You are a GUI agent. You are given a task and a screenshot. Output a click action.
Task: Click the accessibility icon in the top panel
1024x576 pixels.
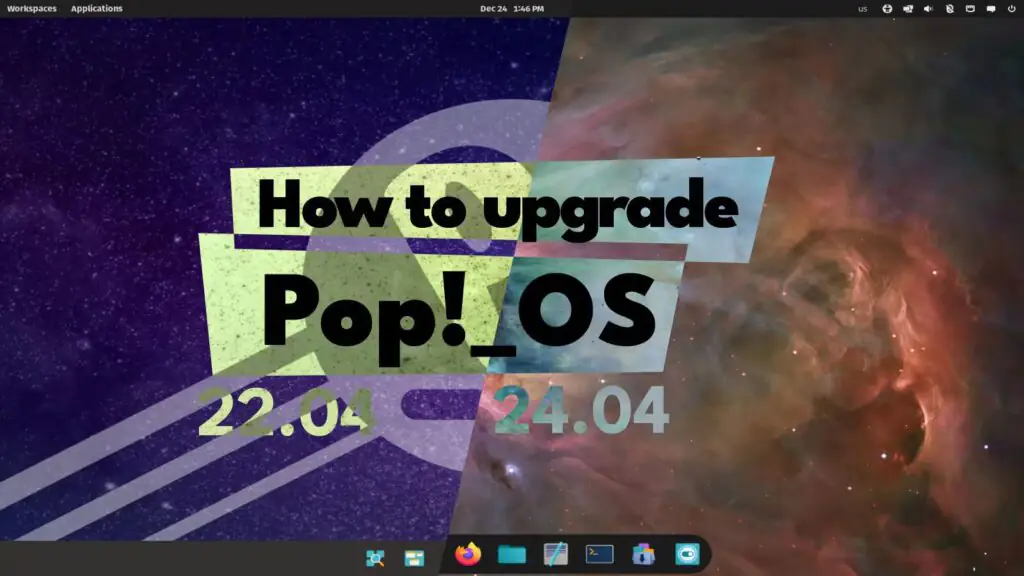coord(887,9)
